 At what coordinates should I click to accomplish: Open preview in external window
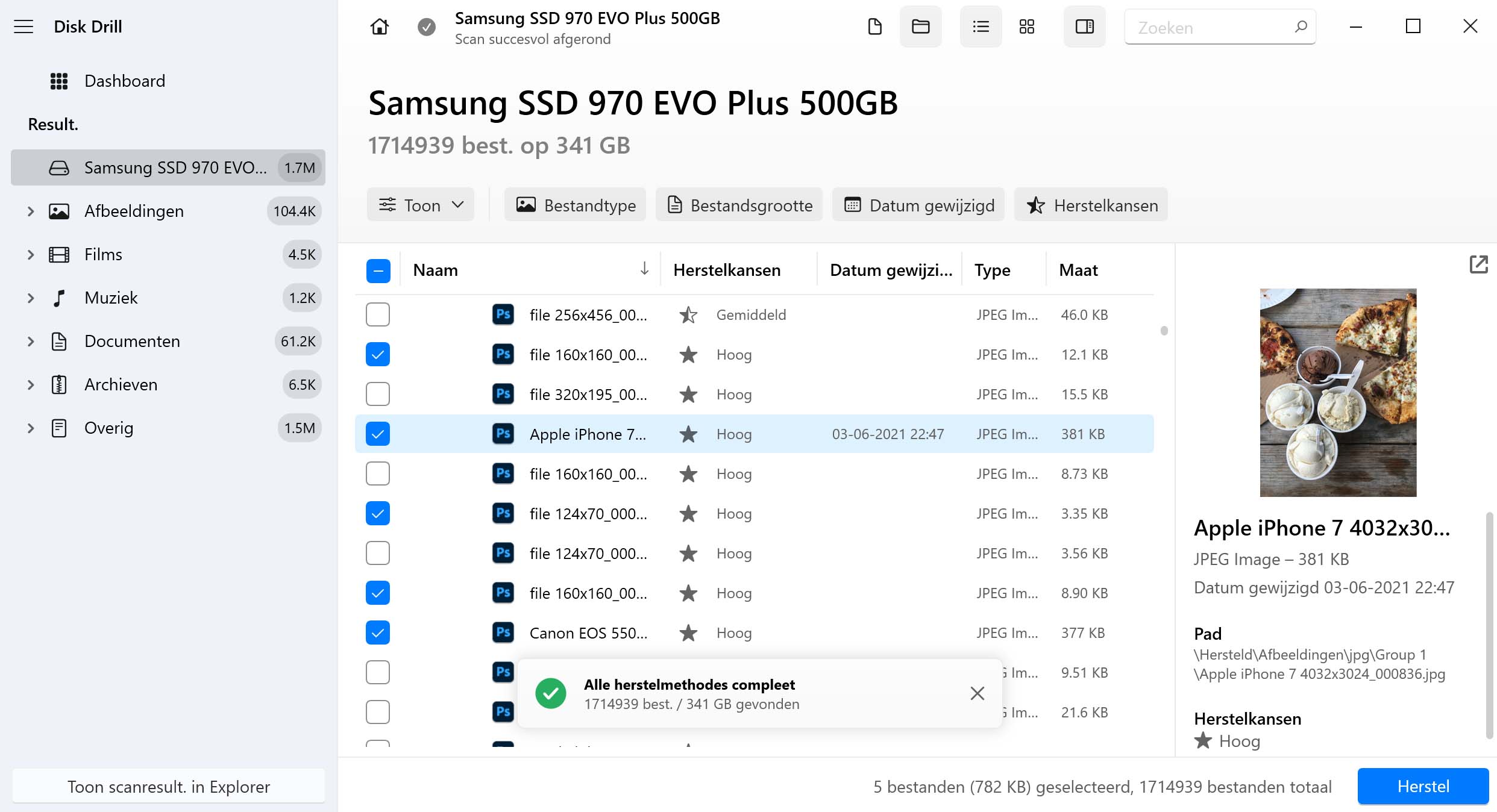[x=1479, y=264]
